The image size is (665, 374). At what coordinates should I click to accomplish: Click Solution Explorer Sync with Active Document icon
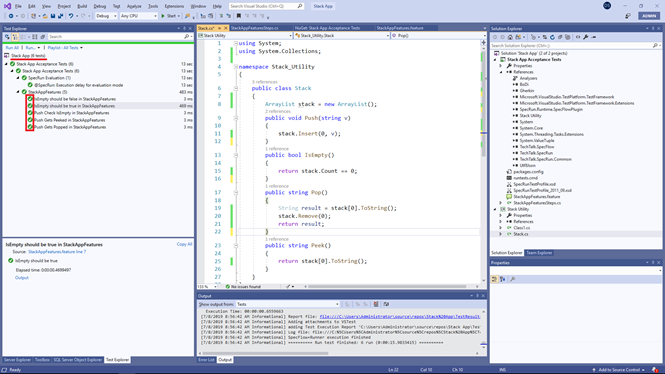pos(545,37)
